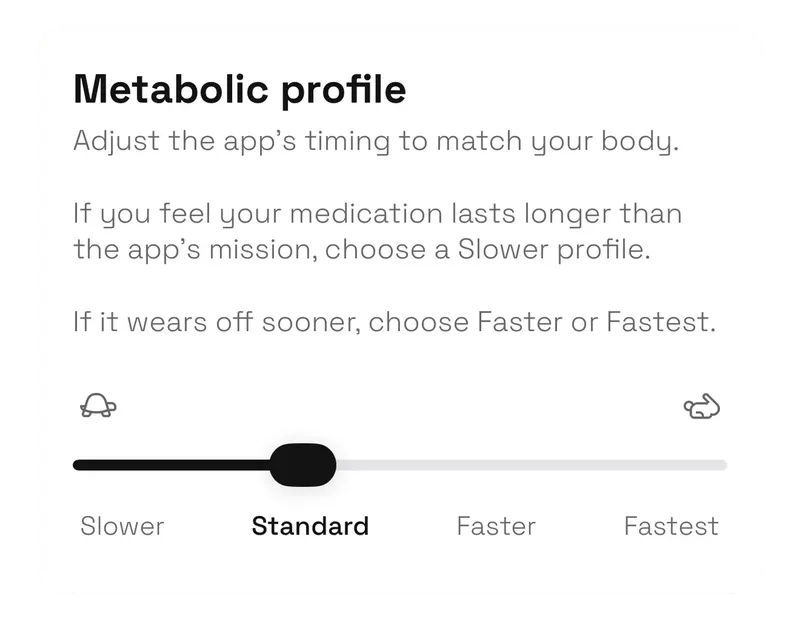Screen dimensions: 800x618
Task: Select the turtle symbol above the slider
Action: (96, 406)
